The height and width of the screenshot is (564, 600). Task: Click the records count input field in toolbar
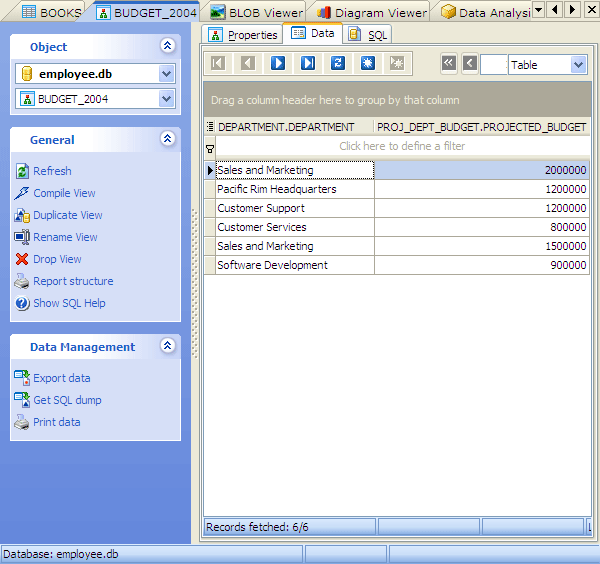494,65
